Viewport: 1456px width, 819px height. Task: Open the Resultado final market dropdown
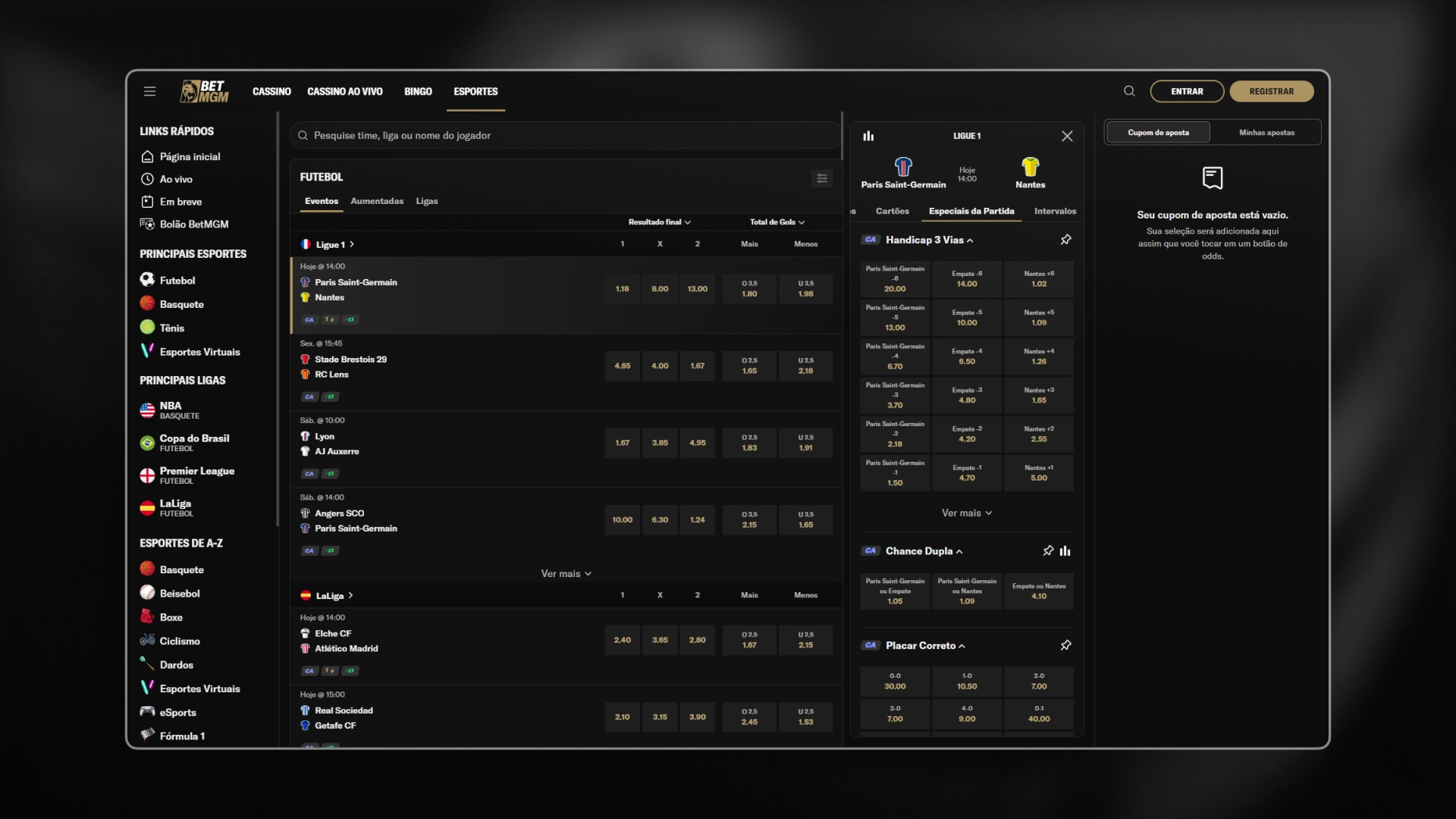659,222
